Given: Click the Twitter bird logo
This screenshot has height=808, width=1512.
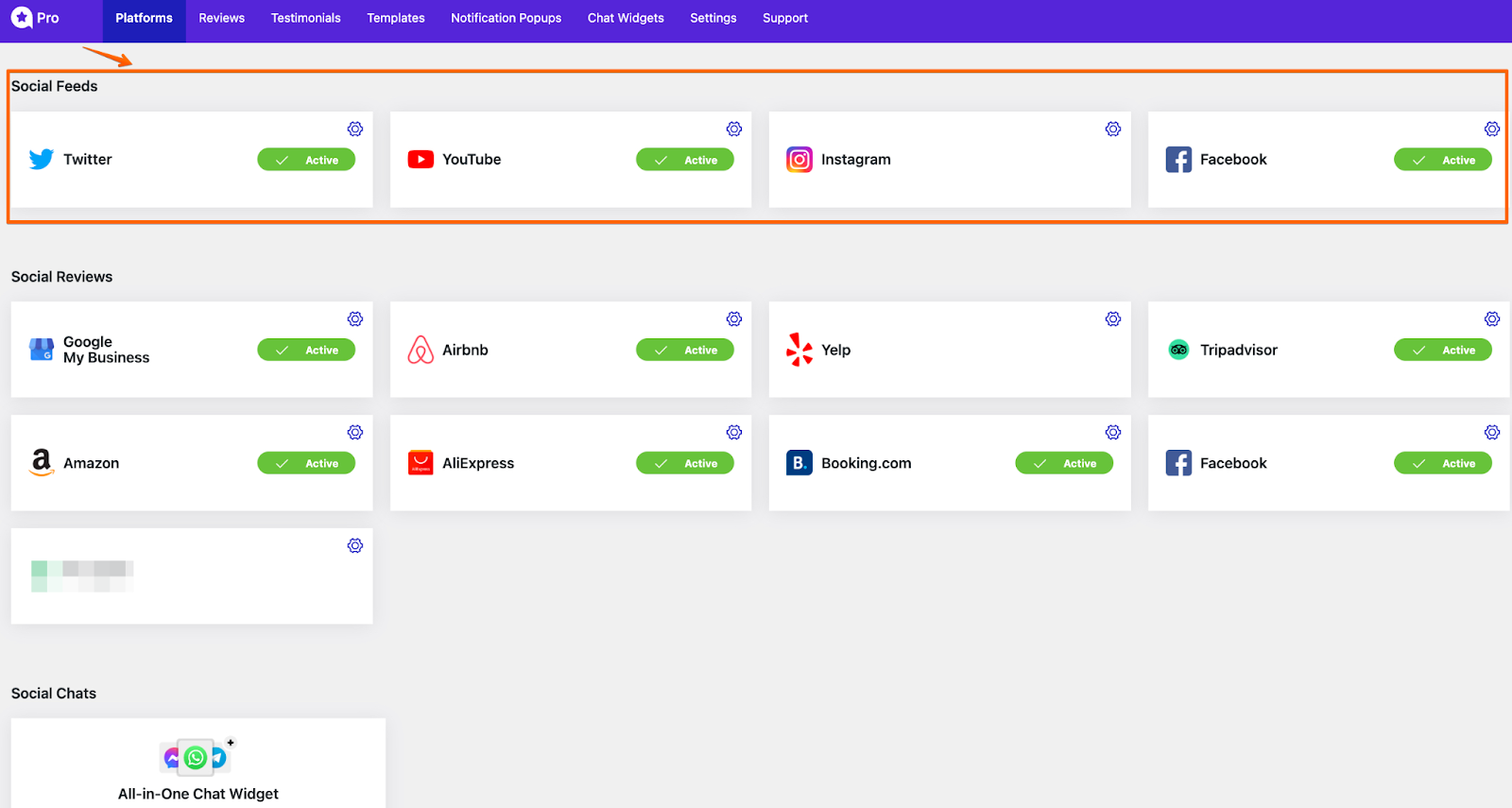Looking at the screenshot, I should point(42,160).
